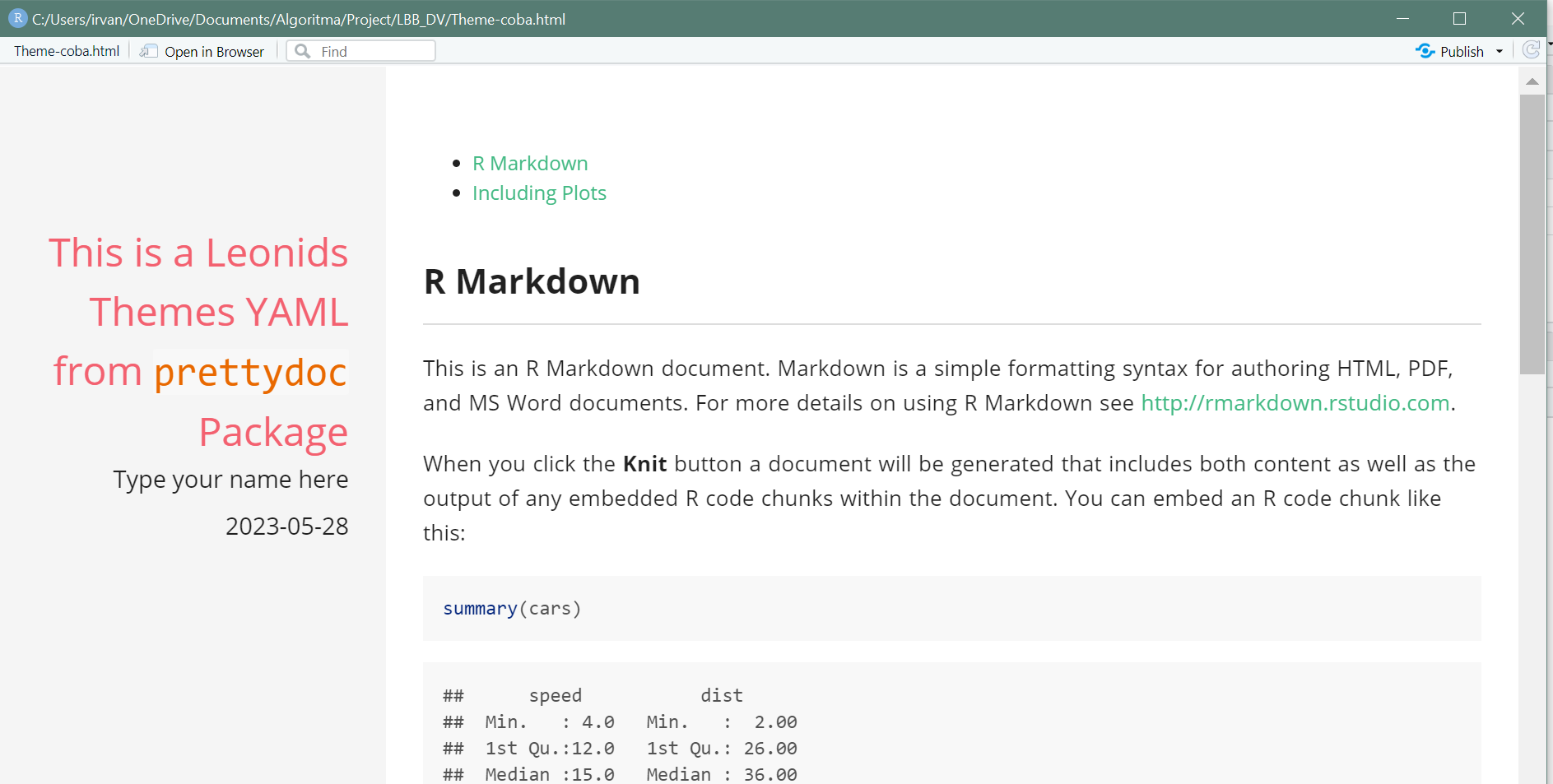
Task: Click the blue Publish icon
Action: tap(1425, 51)
